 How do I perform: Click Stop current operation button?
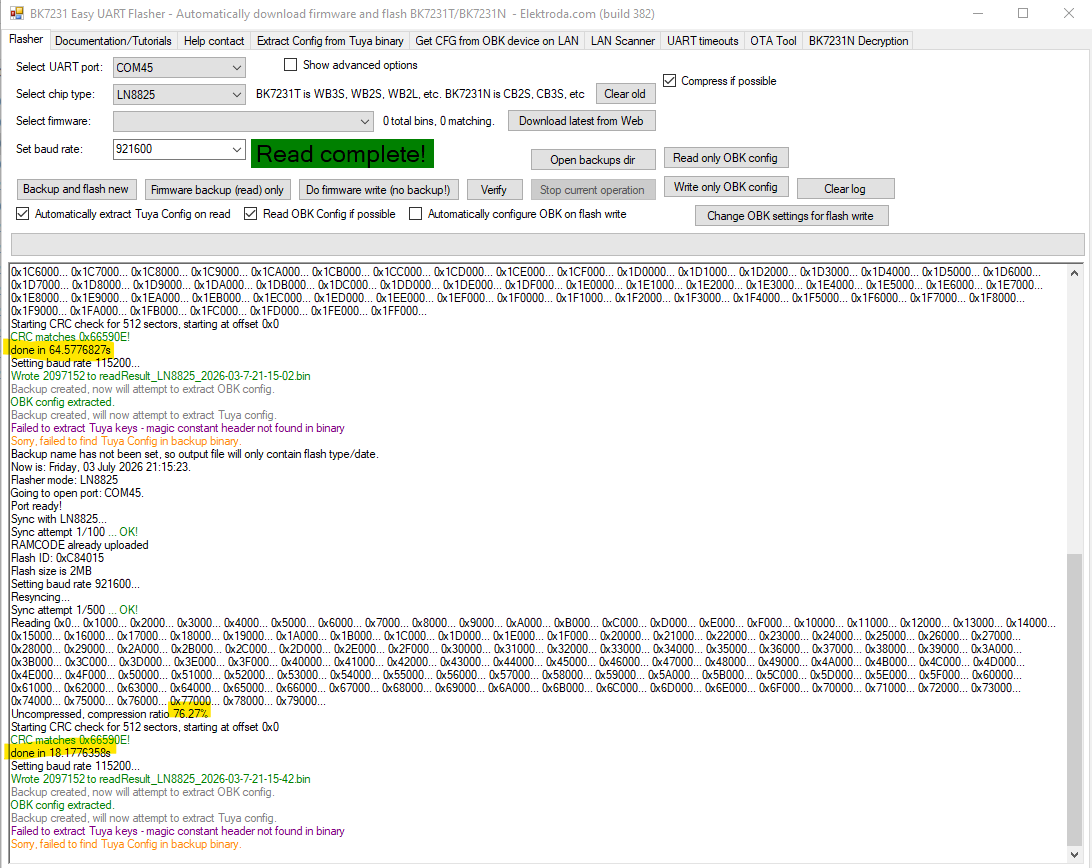(593, 189)
